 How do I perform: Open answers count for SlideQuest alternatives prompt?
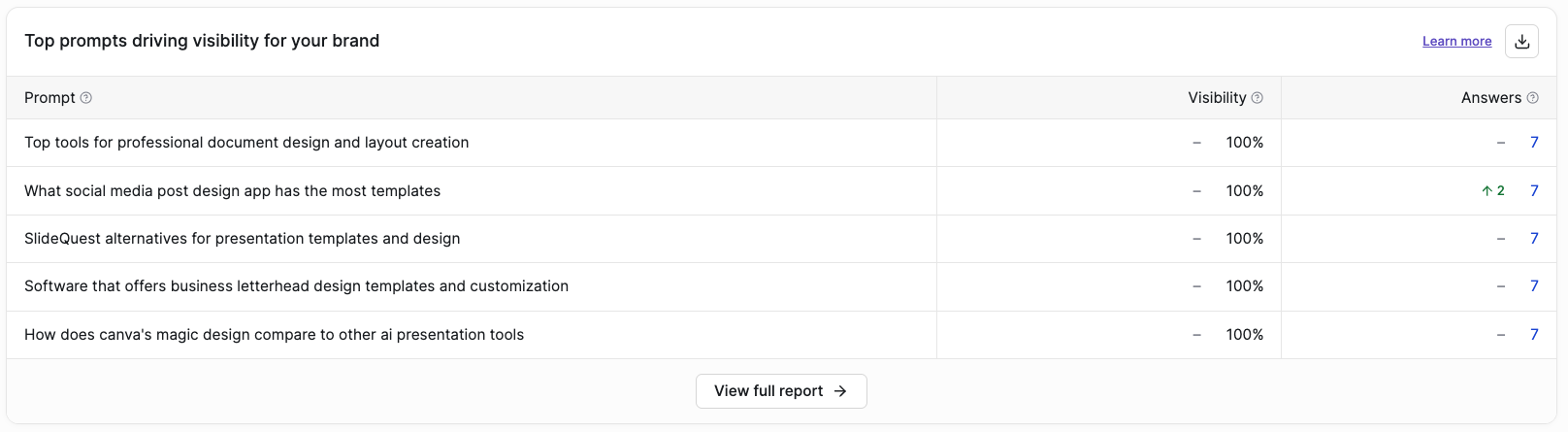tap(1534, 239)
